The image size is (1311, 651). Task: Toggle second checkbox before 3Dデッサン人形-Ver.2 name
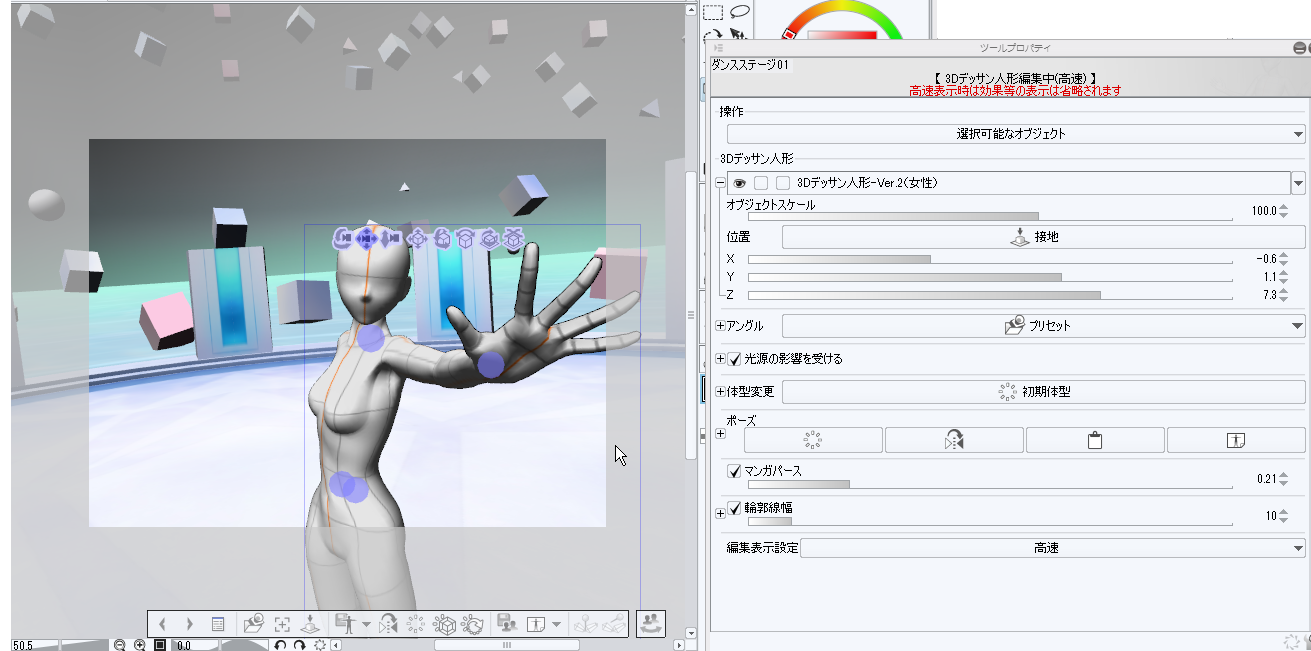pyautogui.click(x=783, y=183)
